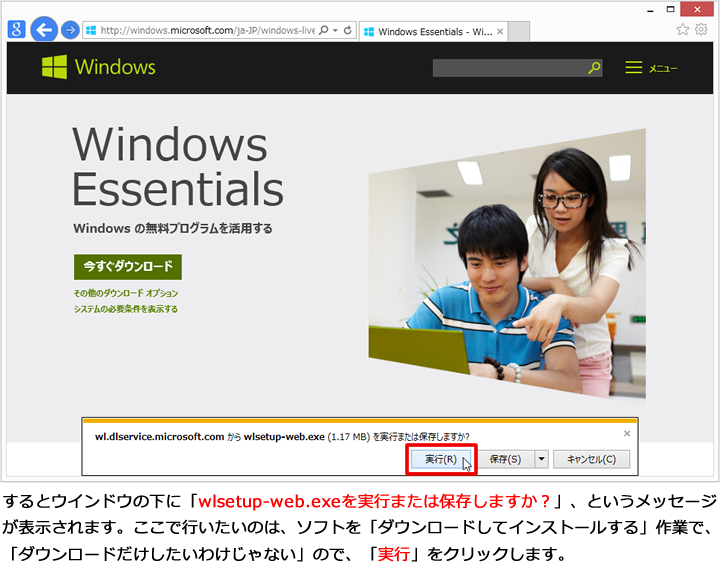Open その他のダウンロード オプション link
This screenshot has height=562, width=720.
[x=126, y=293]
